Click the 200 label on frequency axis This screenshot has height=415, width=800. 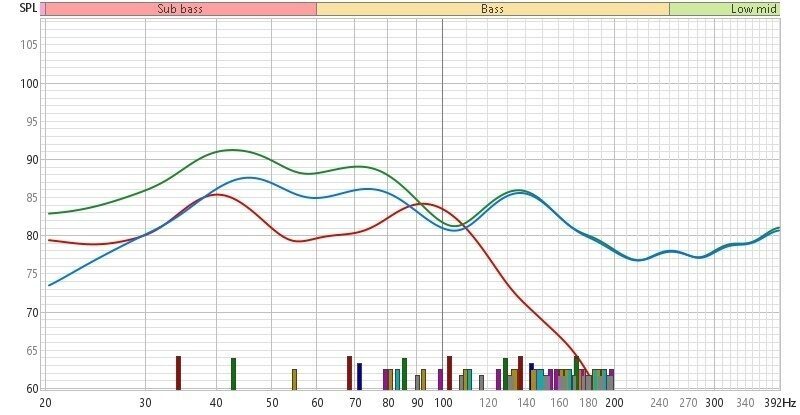click(613, 402)
